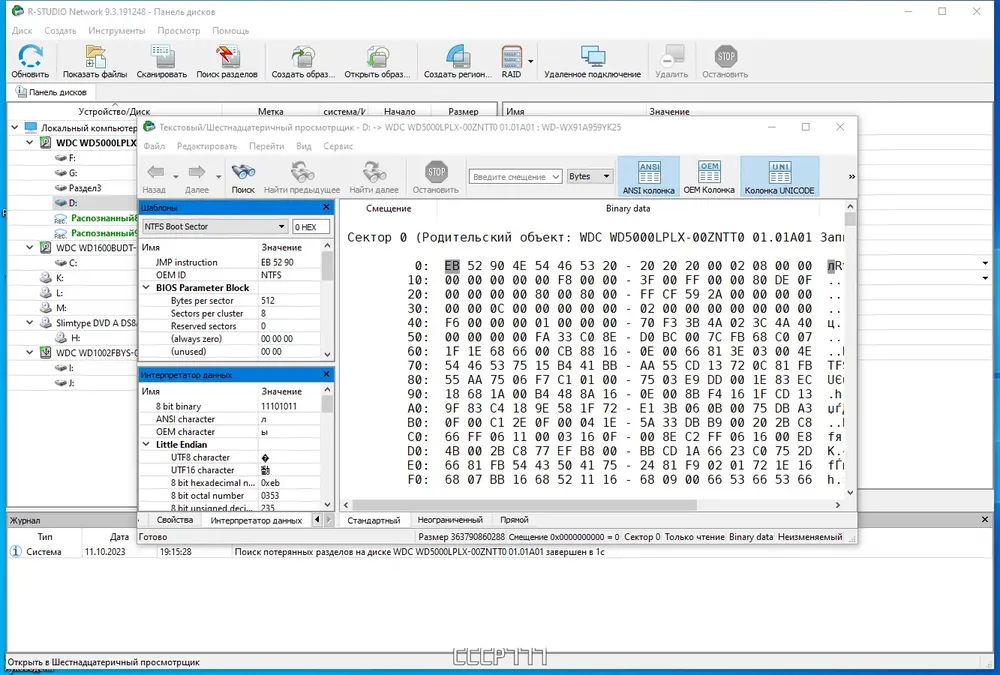Select partition D: in device tree
Screen dimensions: 1000x675
tap(73, 203)
